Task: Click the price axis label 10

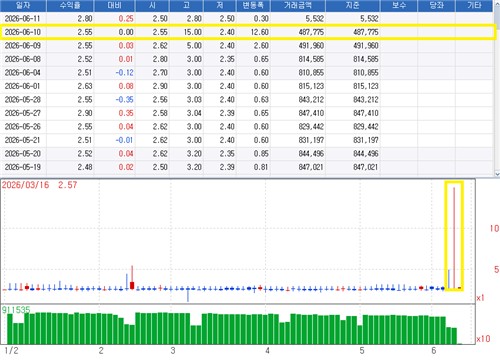Action: (x=494, y=228)
